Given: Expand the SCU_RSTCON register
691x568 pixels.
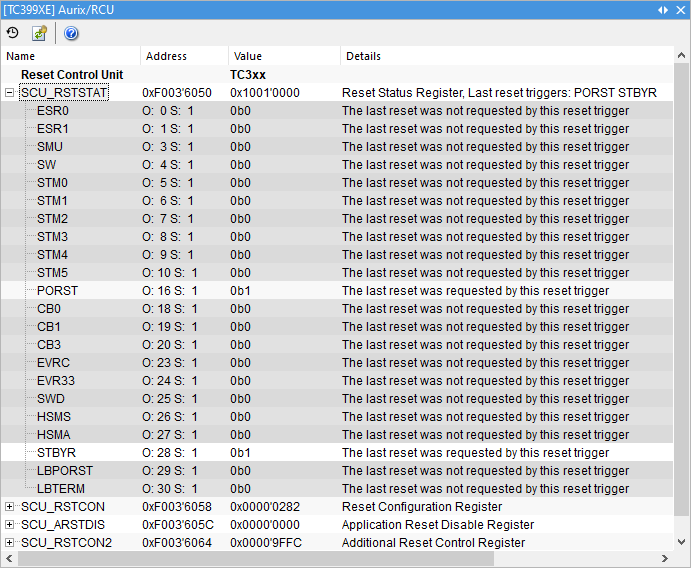Looking at the screenshot, I should pos(10,507).
